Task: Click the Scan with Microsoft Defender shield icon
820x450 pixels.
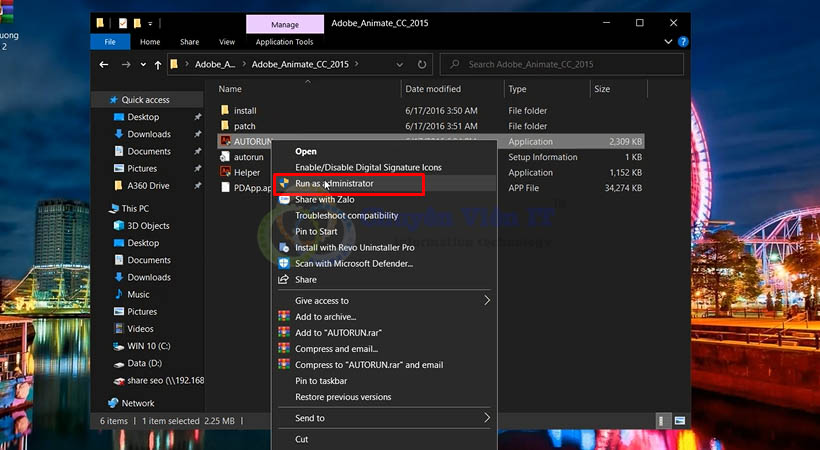Action: (x=285, y=264)
